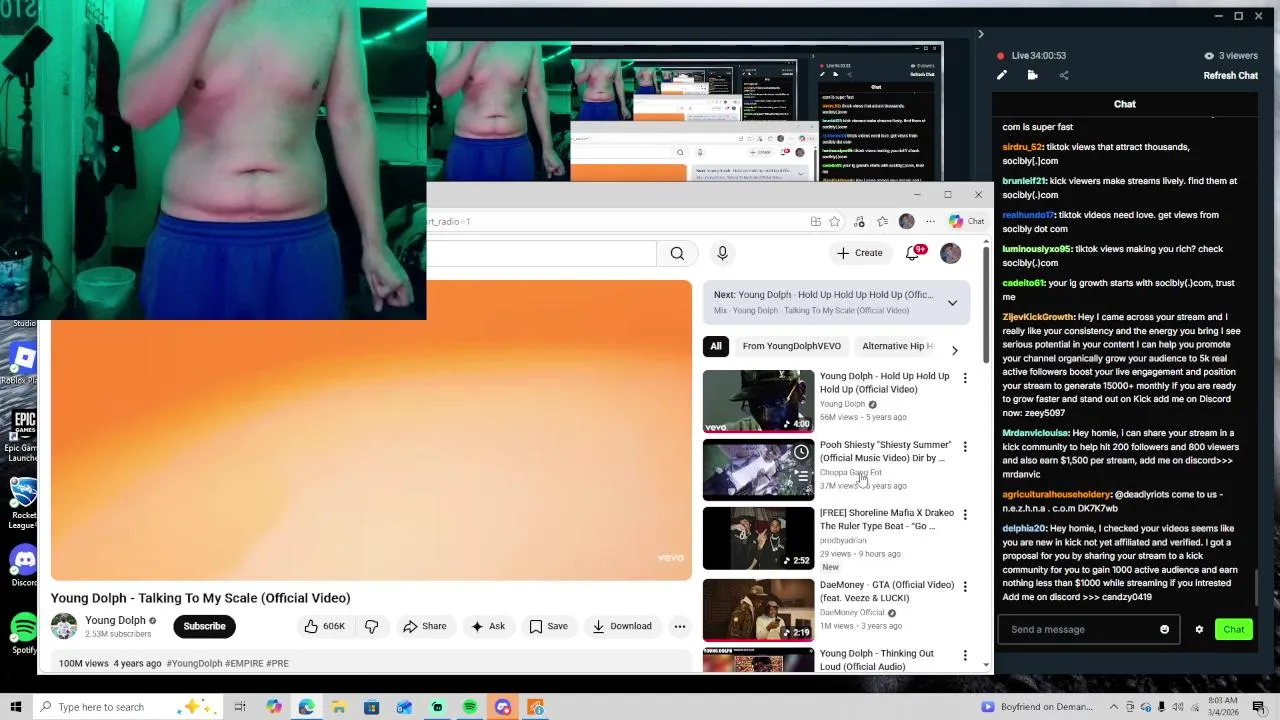Download the Talking To My Scale video
This screenshot has width=1280, height=720.
(x=621, y=626)
